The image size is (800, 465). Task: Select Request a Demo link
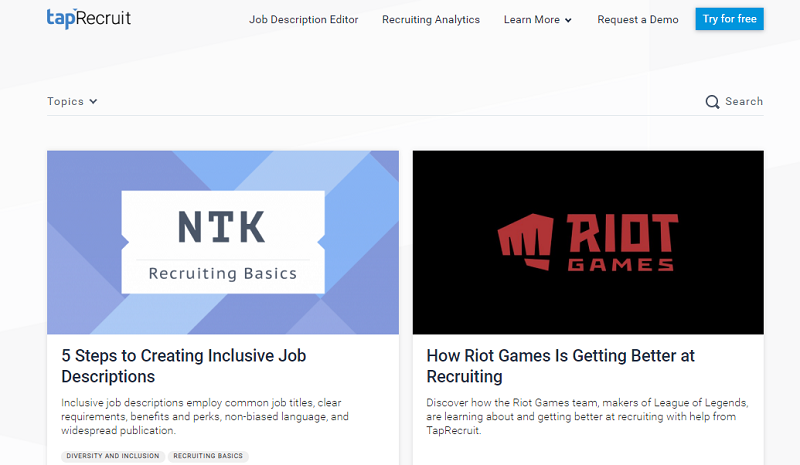(x=638, y=19)
